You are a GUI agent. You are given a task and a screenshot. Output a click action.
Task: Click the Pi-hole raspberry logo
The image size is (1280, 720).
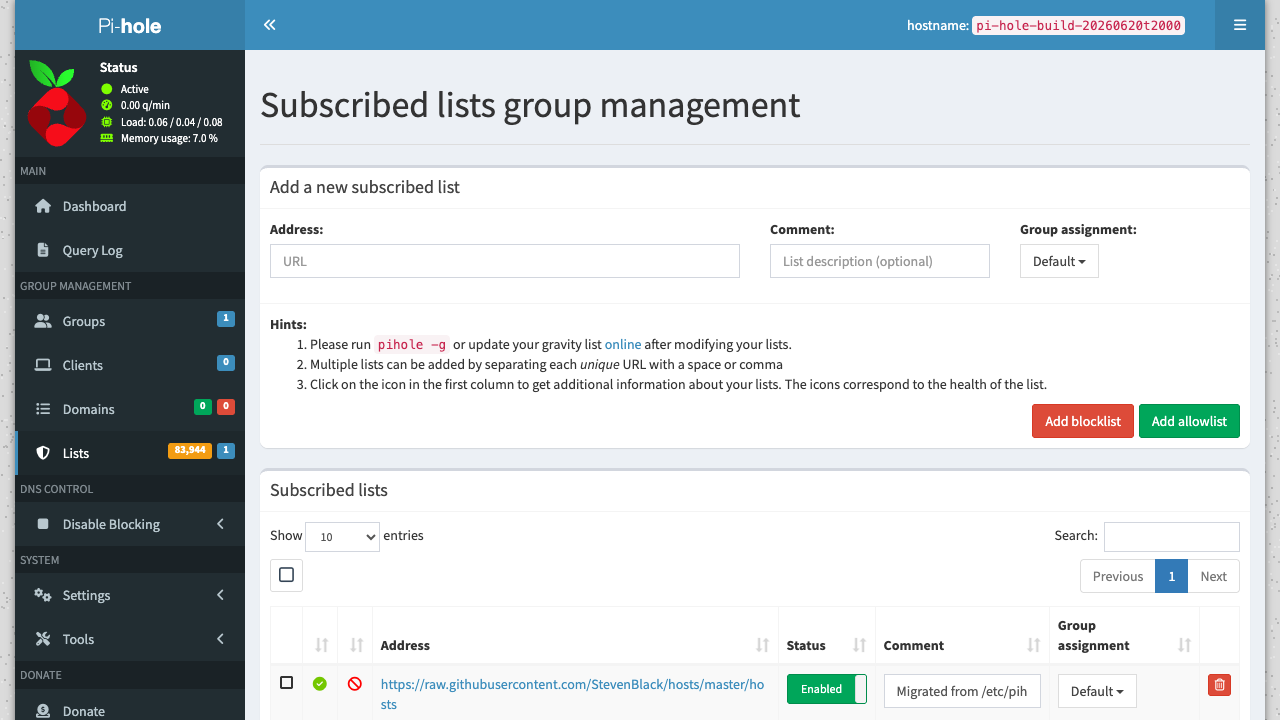click(x=55, y=104)
